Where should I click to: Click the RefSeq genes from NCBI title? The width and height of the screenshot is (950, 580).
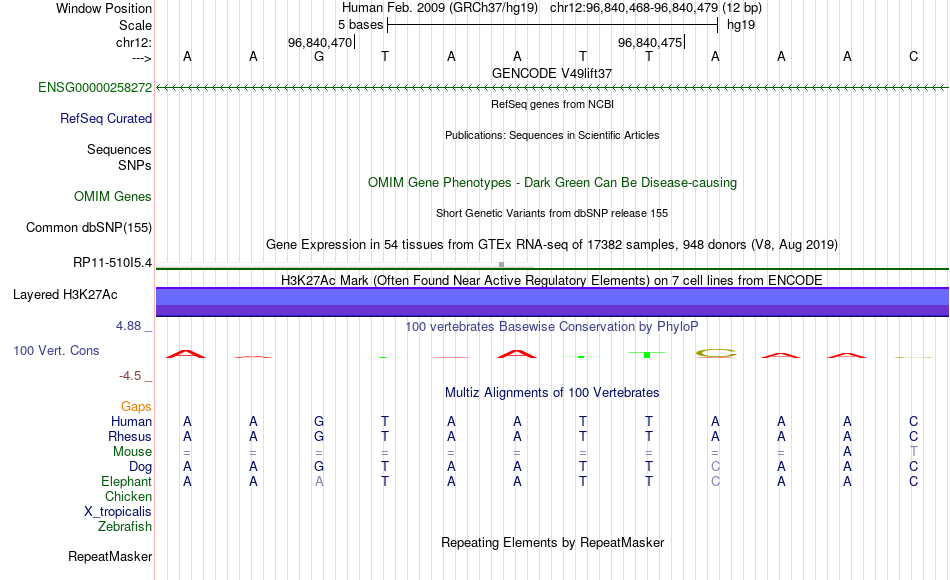[552, 104]
